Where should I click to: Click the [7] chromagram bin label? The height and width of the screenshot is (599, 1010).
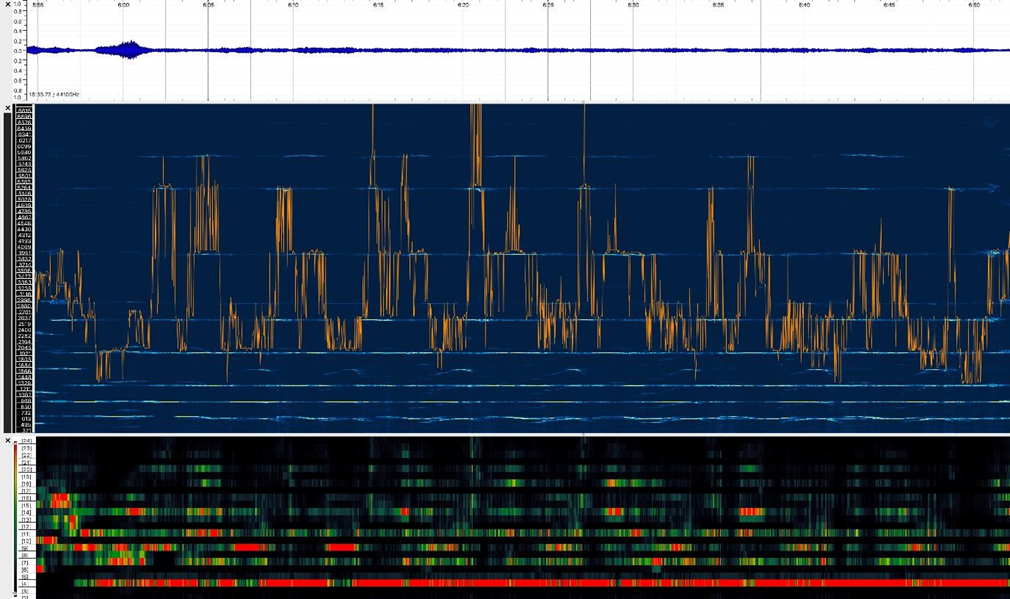pos(25,563)
